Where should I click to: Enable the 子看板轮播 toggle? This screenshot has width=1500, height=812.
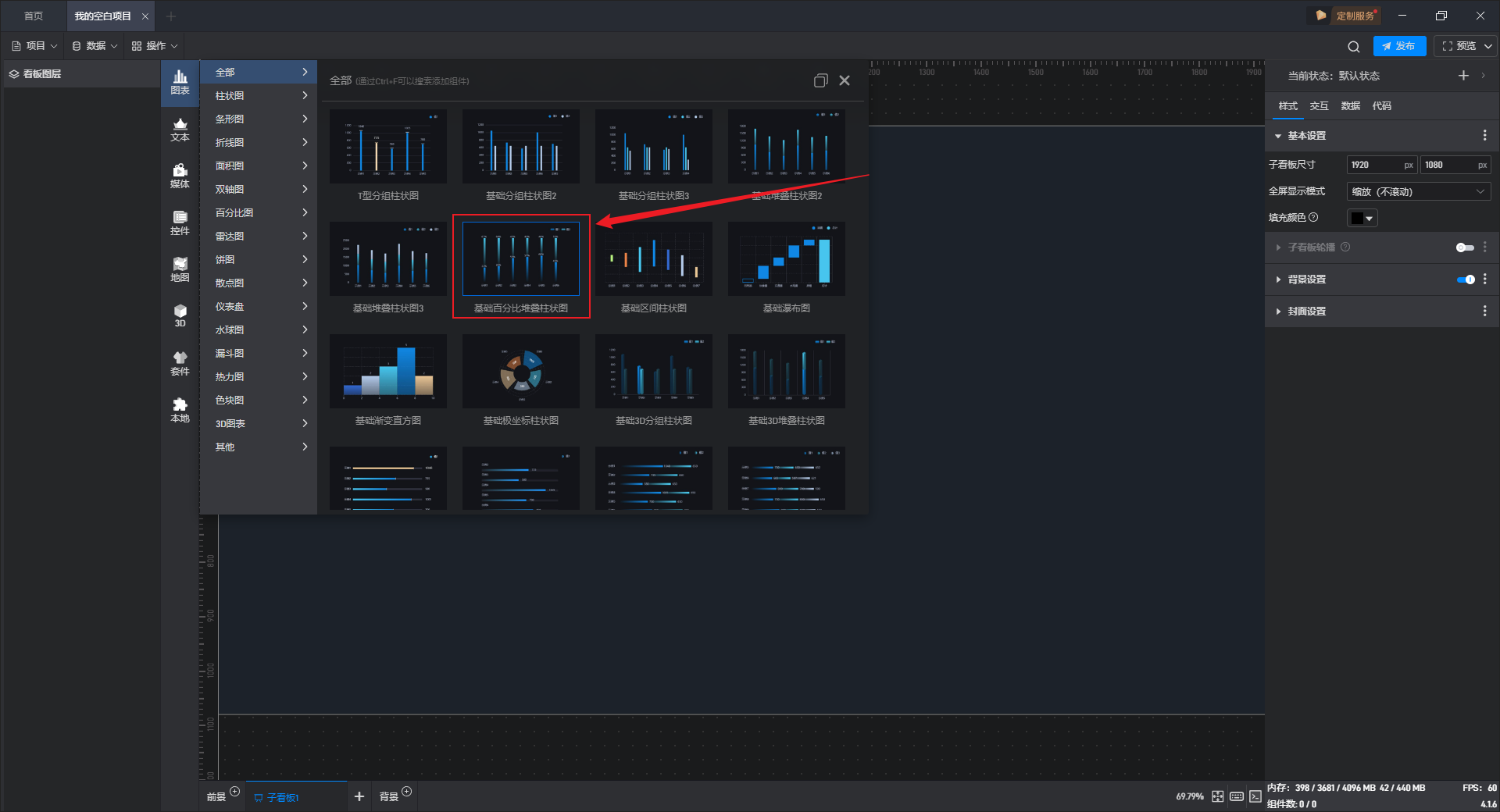coord(1465,248)
